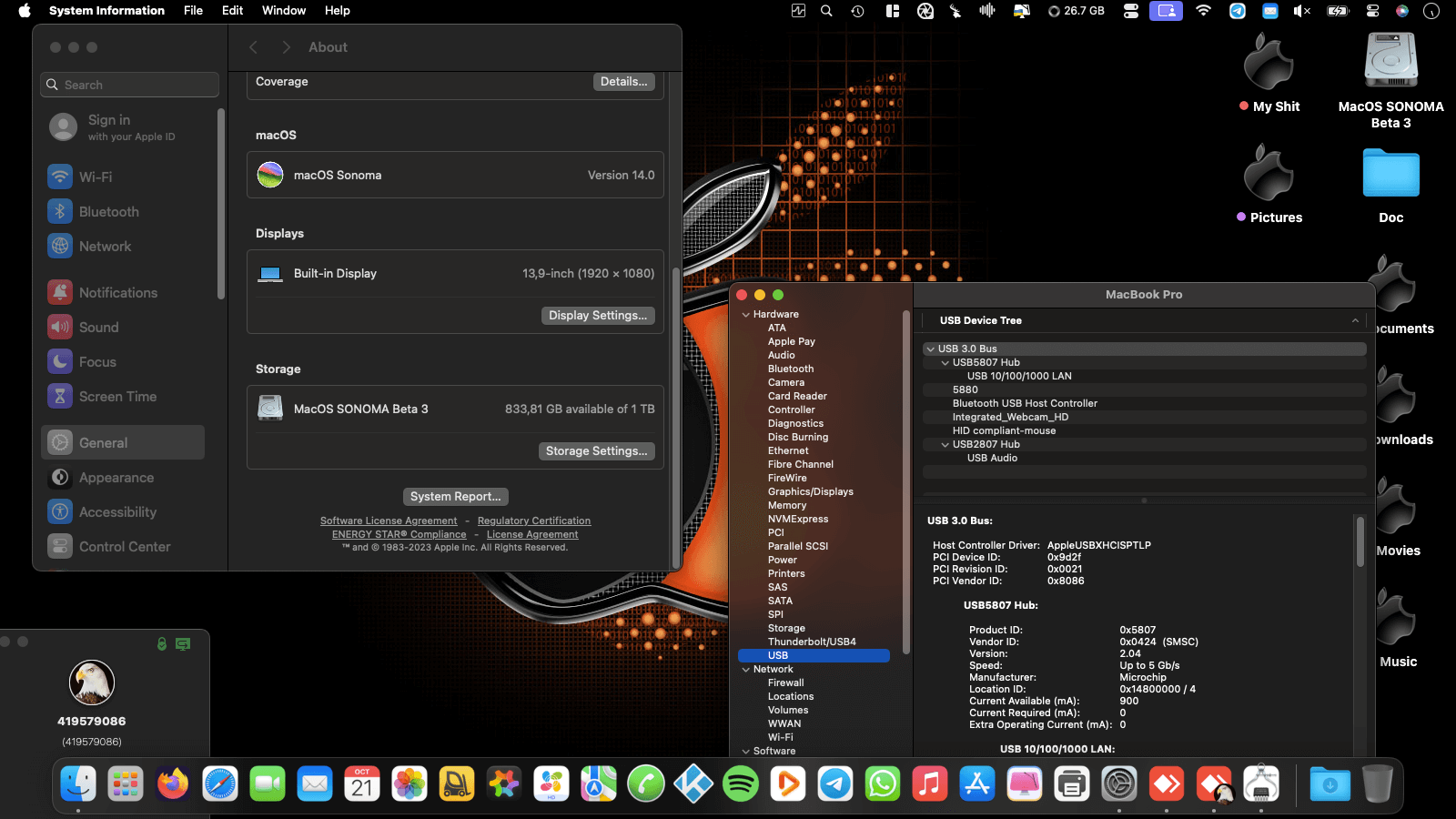Launch Finder from the Dock
Image resolution: width=1456 pixels, height=819 pixels.
tap(78, 784)
